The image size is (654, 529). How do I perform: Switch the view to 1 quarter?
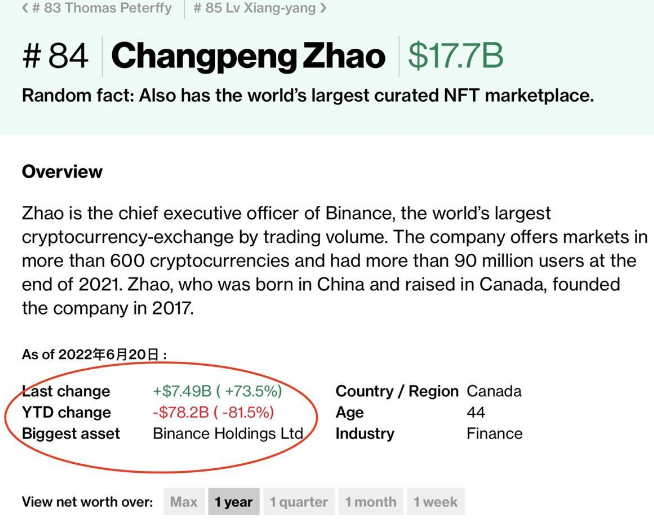(x=299, y=501)
